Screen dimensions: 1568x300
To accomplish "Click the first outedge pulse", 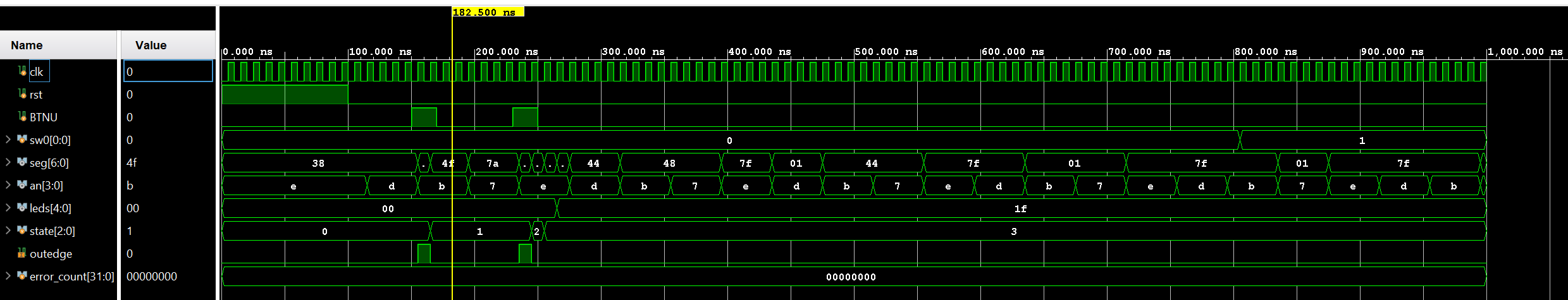I will pyautogui.click(x=424, y=254).
